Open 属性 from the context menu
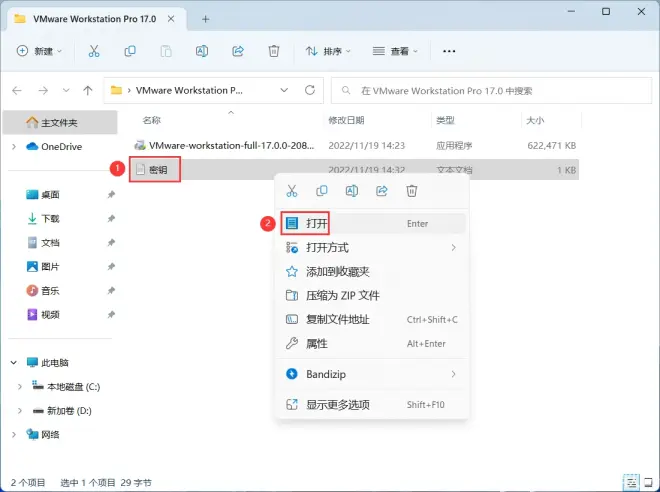This screenshot has height=492, width=660. [373, 343]
